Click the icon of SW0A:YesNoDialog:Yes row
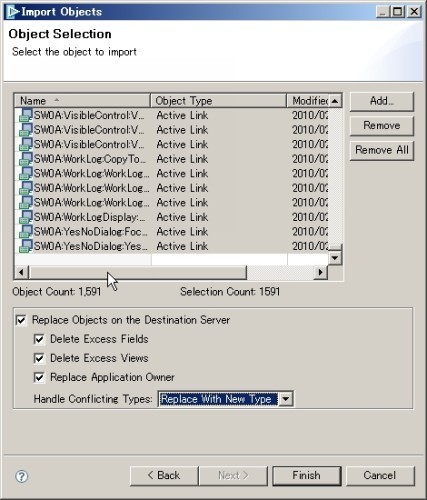Screen dimensions: 427x500 point(26,246)
